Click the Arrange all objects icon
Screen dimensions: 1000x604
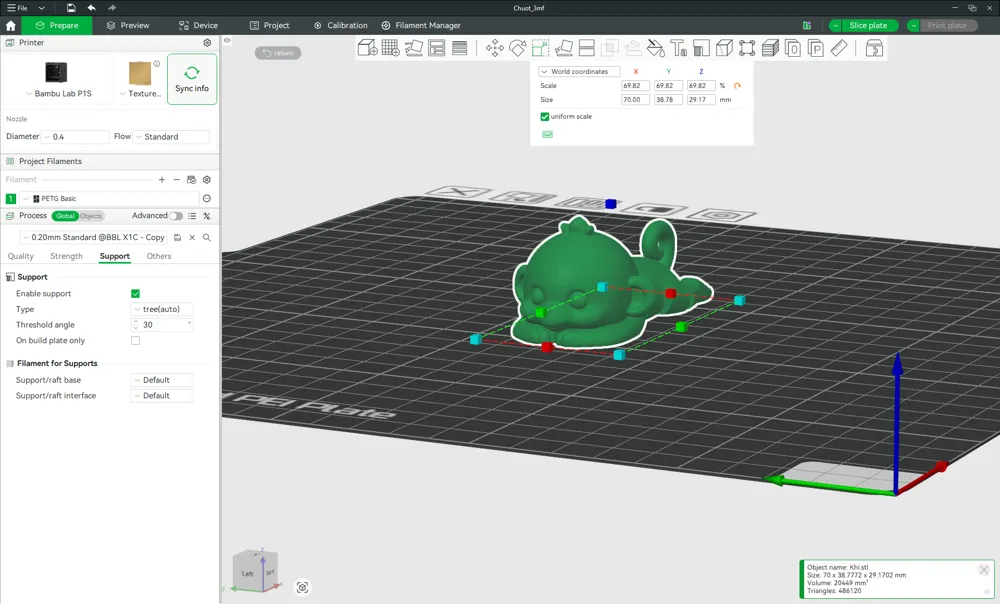(x=436, y=48)
